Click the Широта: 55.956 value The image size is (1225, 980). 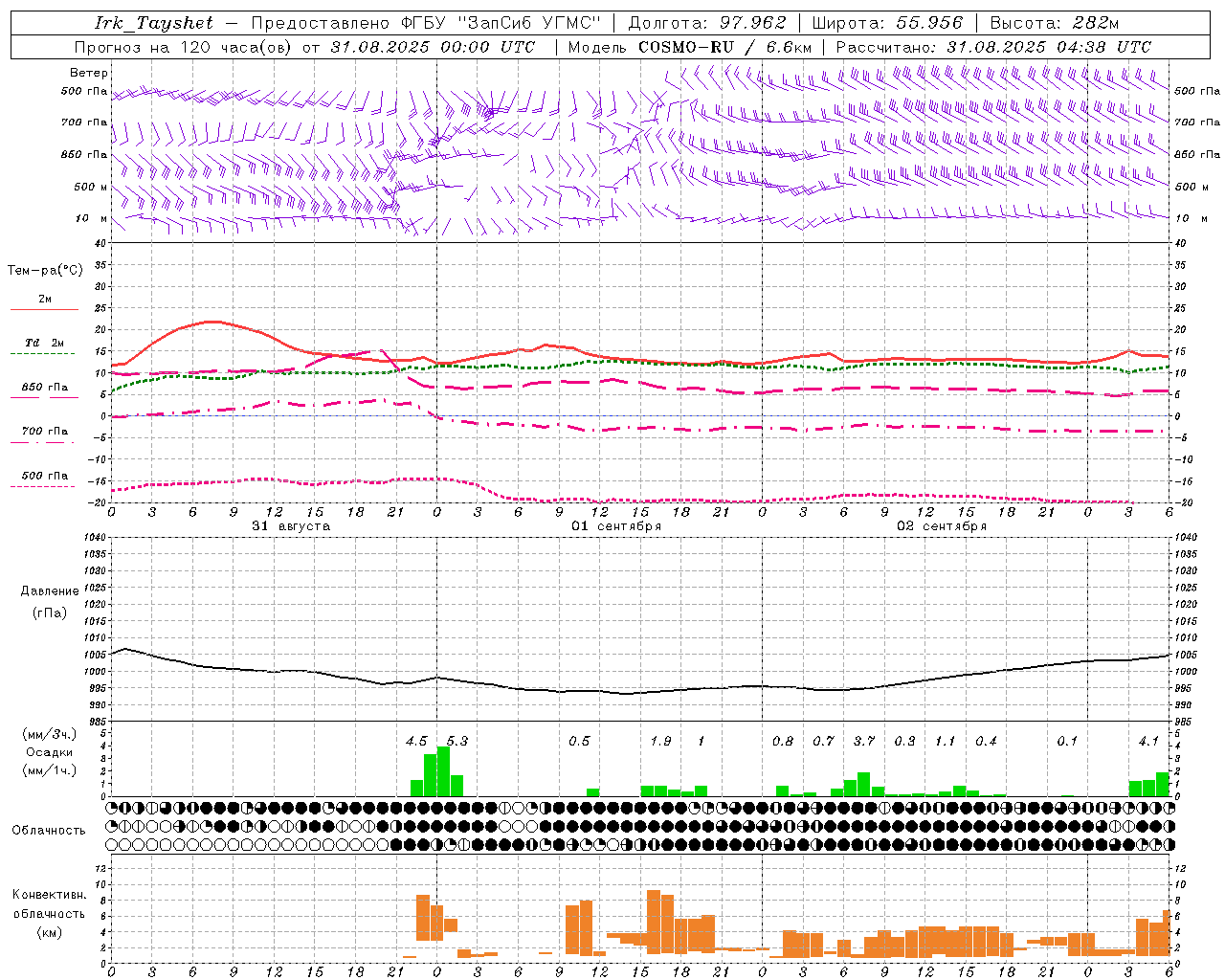tap(887, 23)
